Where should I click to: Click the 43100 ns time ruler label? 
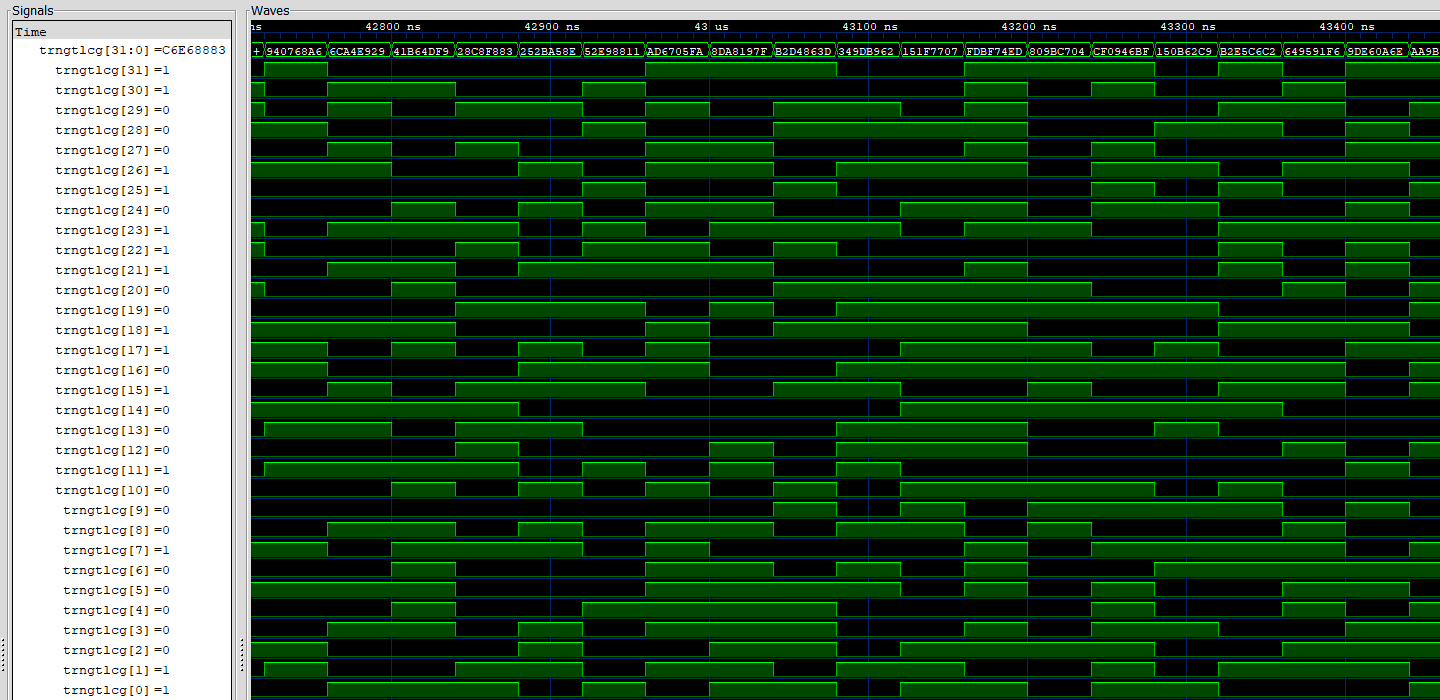click(x=870, y=27)
